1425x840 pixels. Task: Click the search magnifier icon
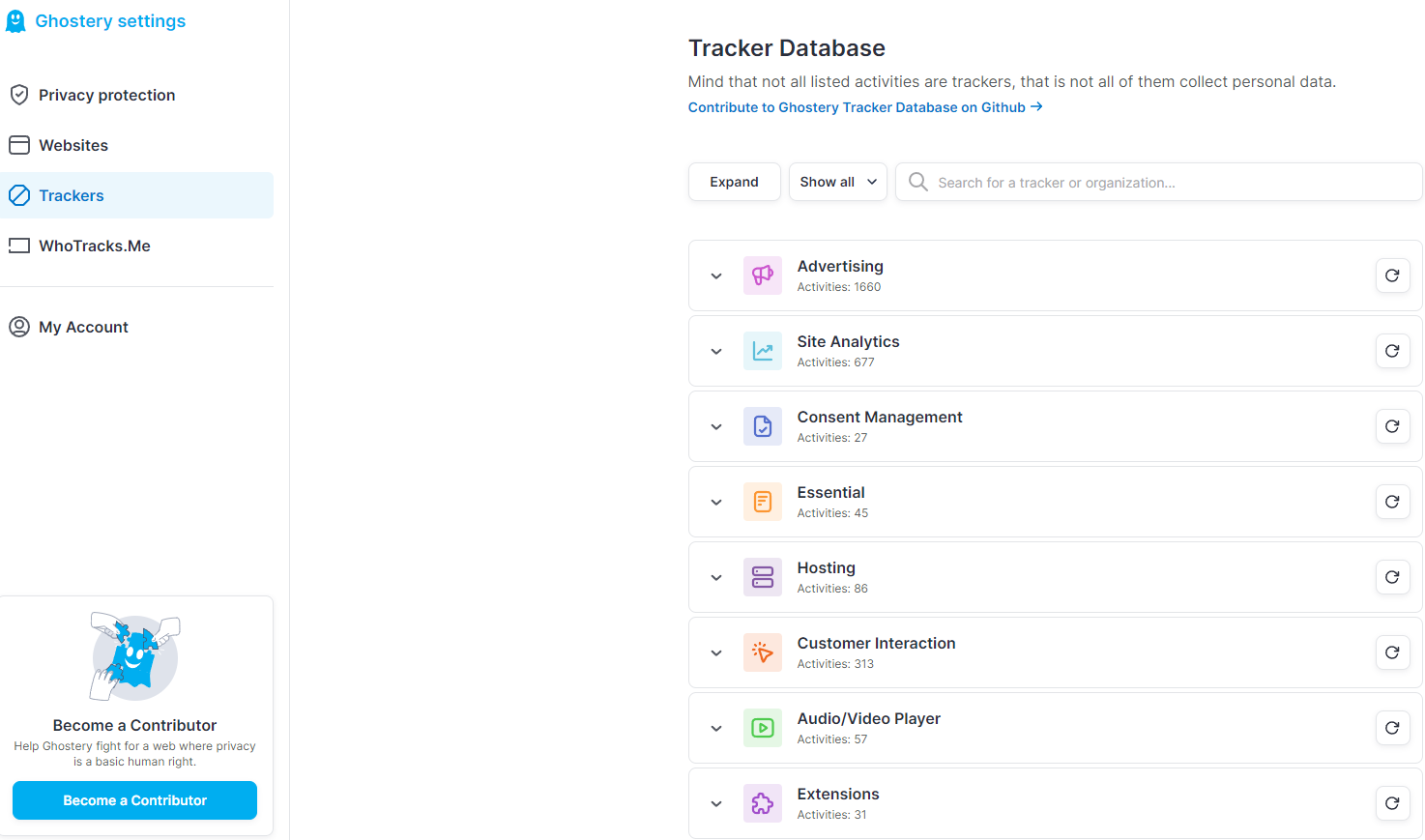918,182
